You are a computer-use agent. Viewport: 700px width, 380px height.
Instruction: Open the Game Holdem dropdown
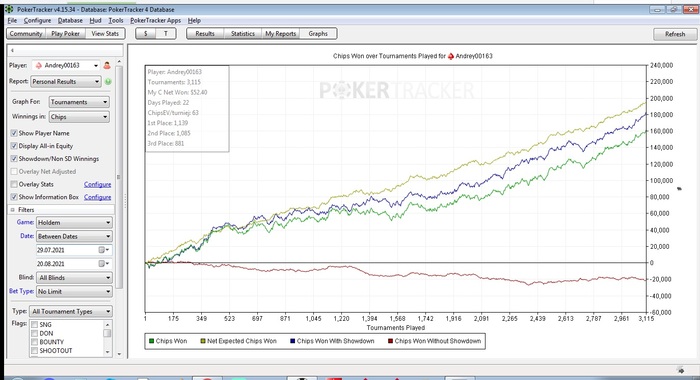[74, 222]
